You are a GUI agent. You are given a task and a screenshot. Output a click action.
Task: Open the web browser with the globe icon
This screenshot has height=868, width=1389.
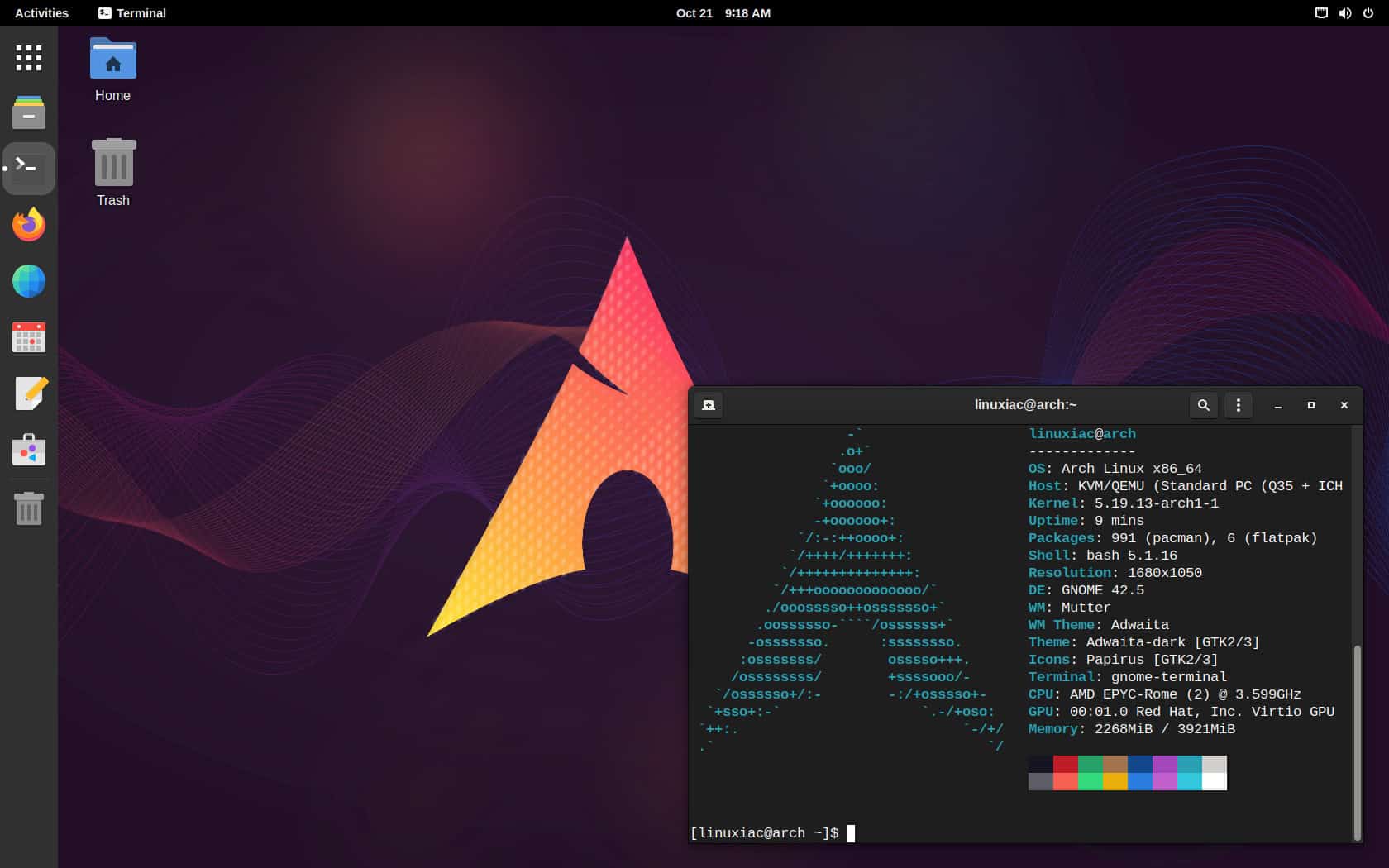tap(28, 281)
